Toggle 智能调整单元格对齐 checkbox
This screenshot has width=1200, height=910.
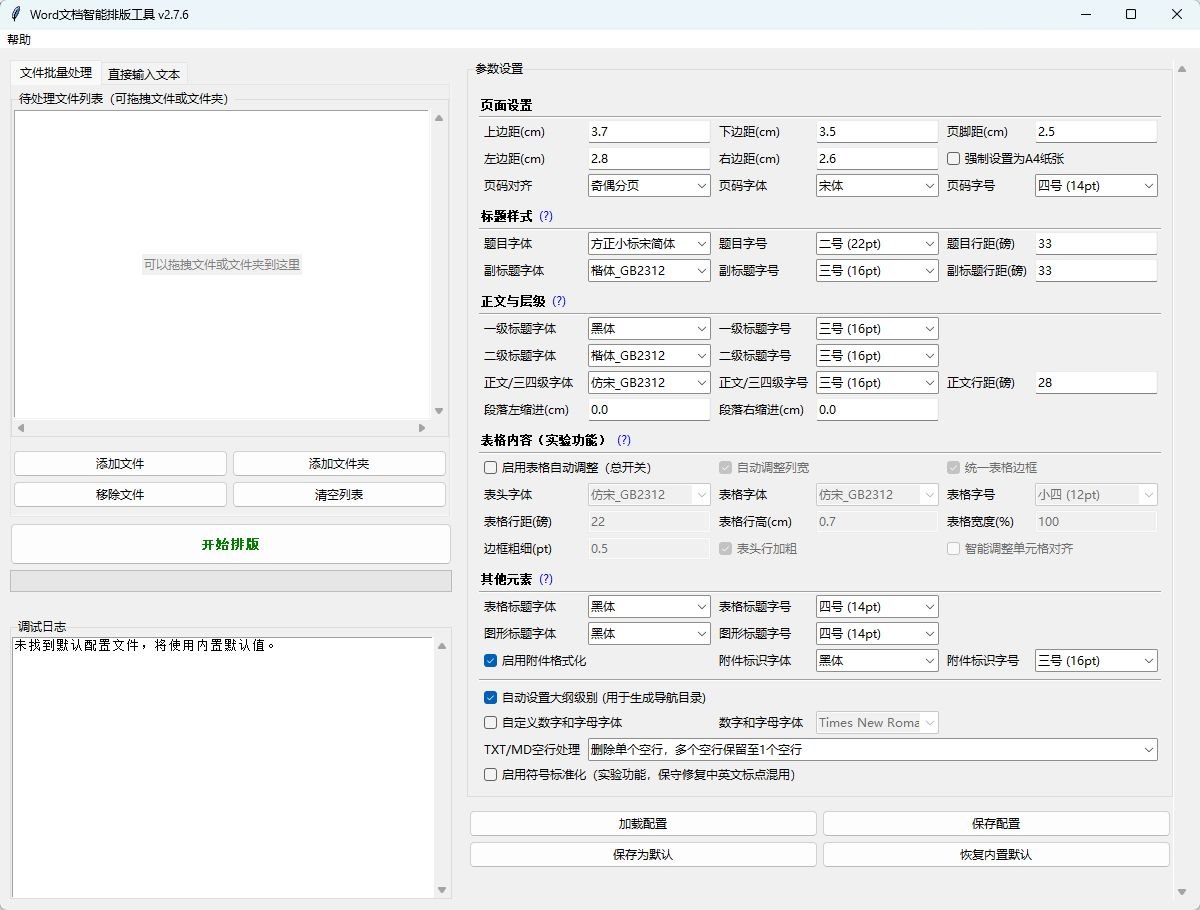pos(1011,548)
